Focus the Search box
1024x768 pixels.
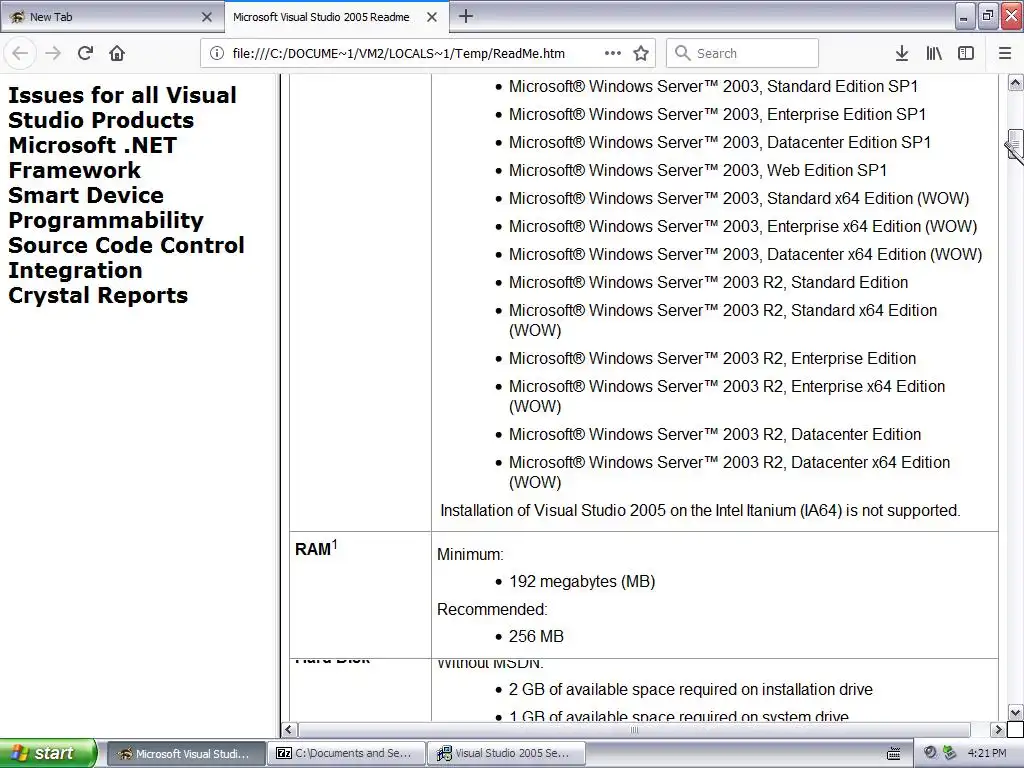click(x=743, y=53)
